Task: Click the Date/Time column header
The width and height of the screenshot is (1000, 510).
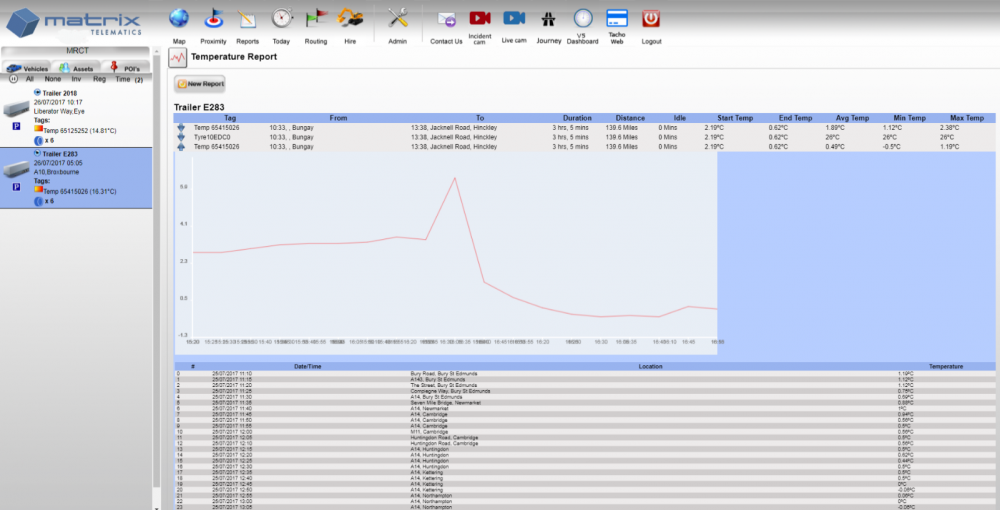Action: click(307, 367)
